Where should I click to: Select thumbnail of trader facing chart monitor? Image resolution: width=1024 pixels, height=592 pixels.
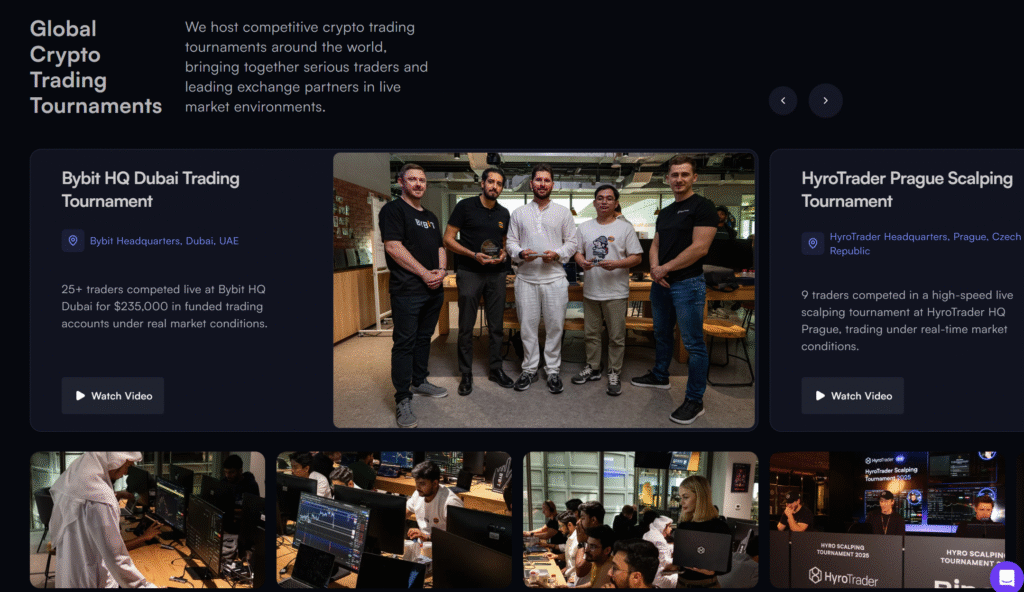pos(394,519)
